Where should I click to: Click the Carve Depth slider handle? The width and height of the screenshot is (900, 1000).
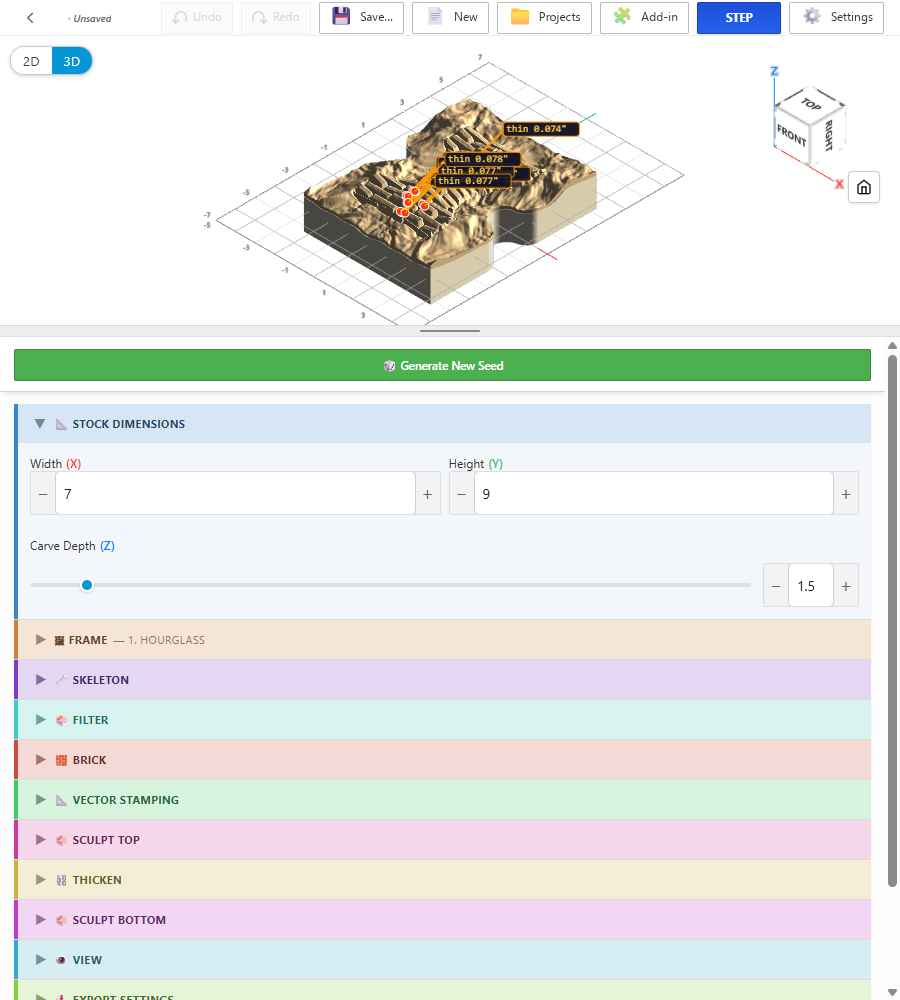pos(87,585)
